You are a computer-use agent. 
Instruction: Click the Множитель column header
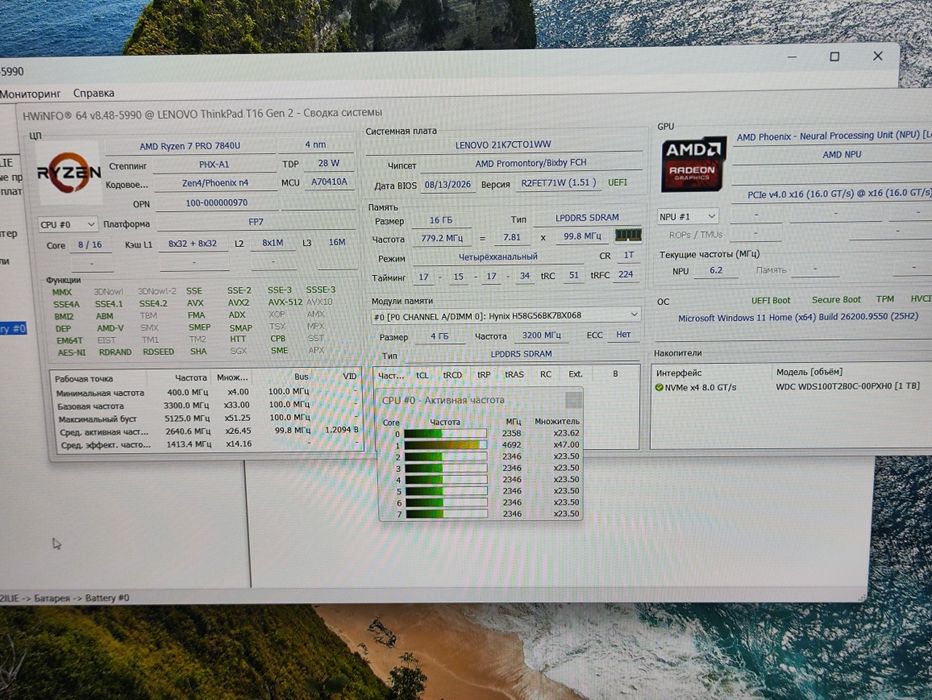[556, 421]
